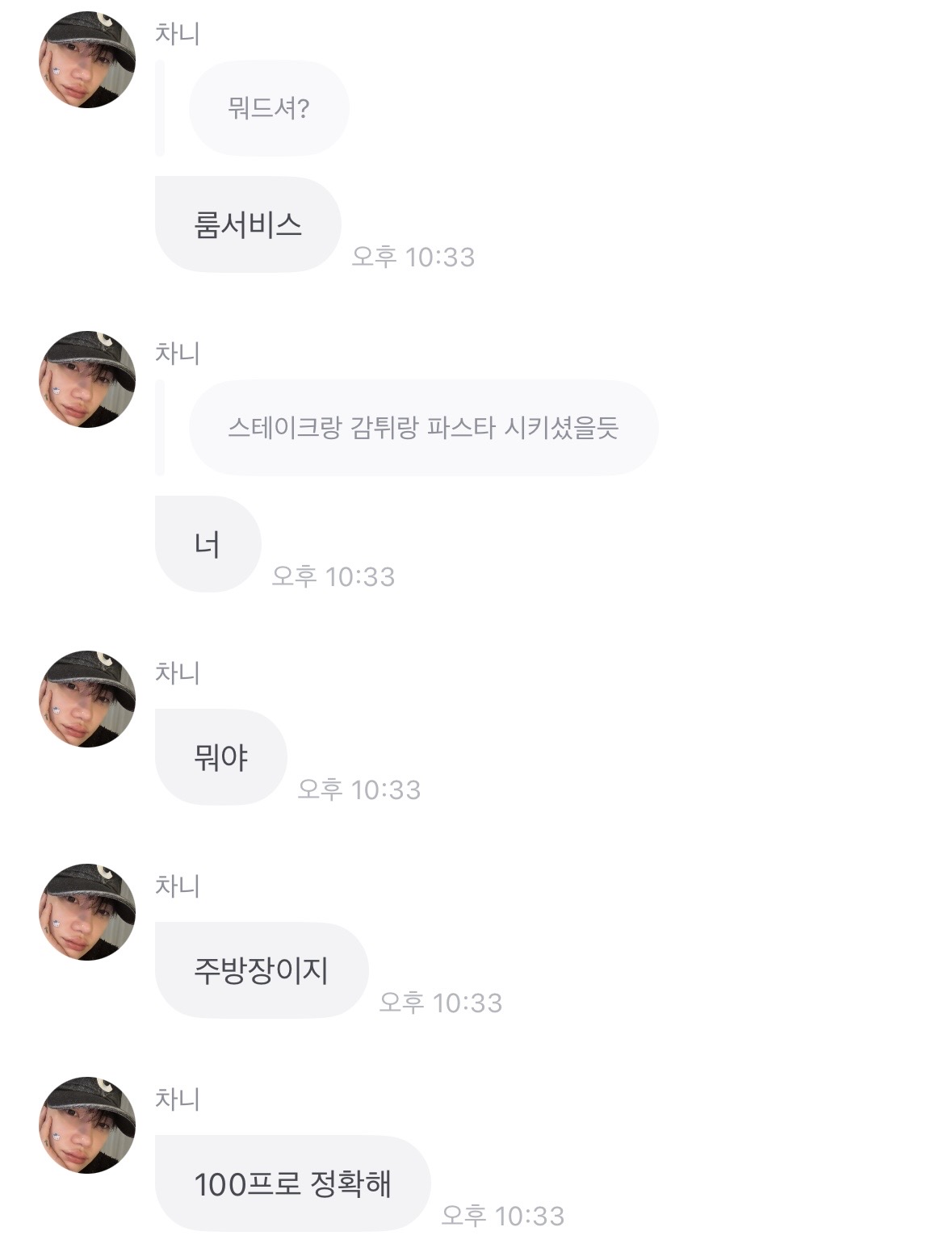Viewport: 952px width, 1248px height.
Task: Open 차니's avatar beside the 뭐야 message
Action: coord(87,699)
